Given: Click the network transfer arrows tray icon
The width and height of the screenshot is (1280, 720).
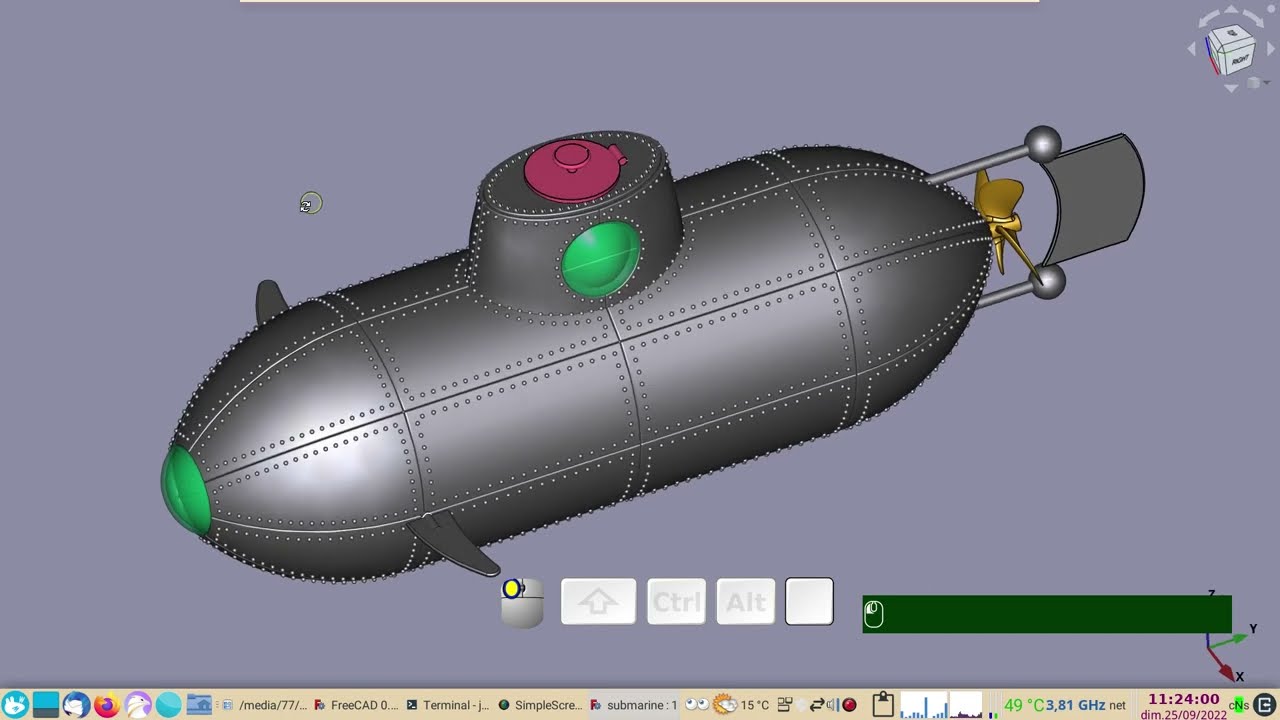Looking at the screenshot, I should click(x=816, y=705).
